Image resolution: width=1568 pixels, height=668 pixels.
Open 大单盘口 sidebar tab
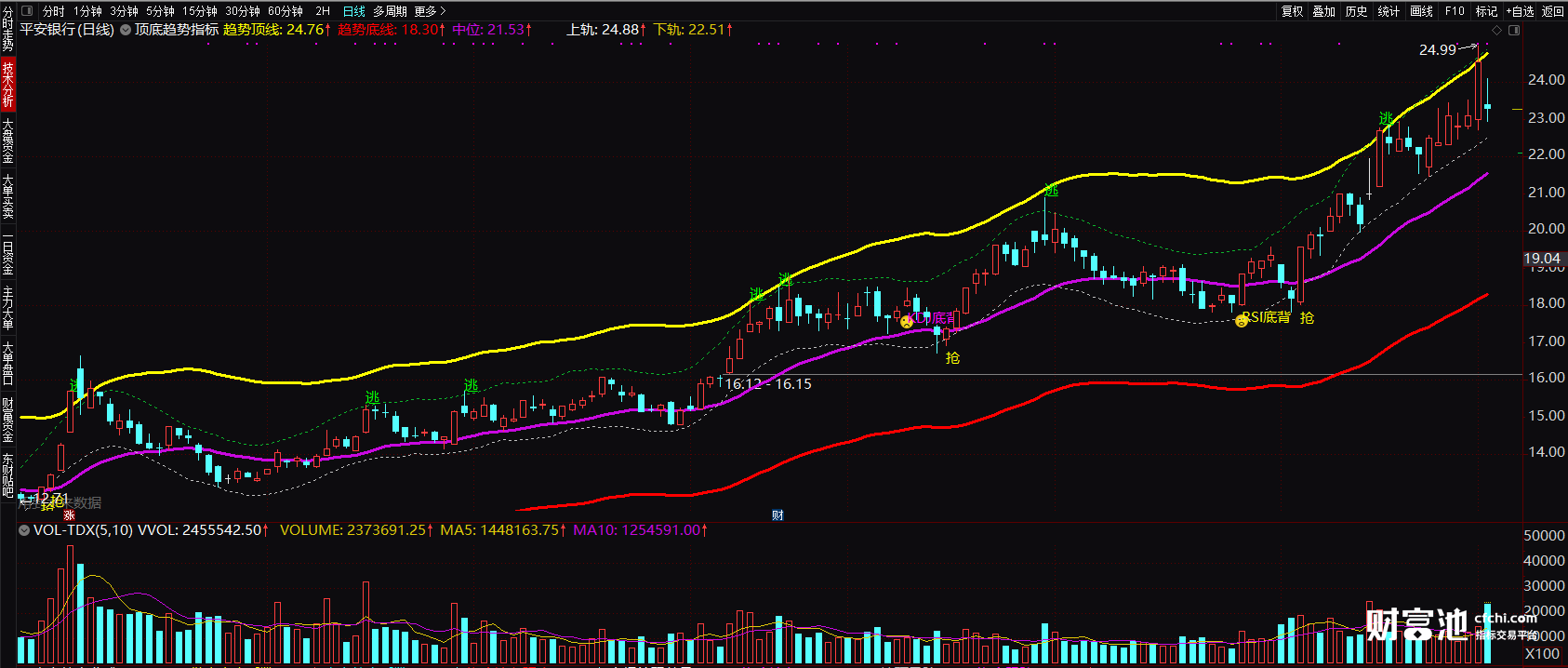coord(7,364)
